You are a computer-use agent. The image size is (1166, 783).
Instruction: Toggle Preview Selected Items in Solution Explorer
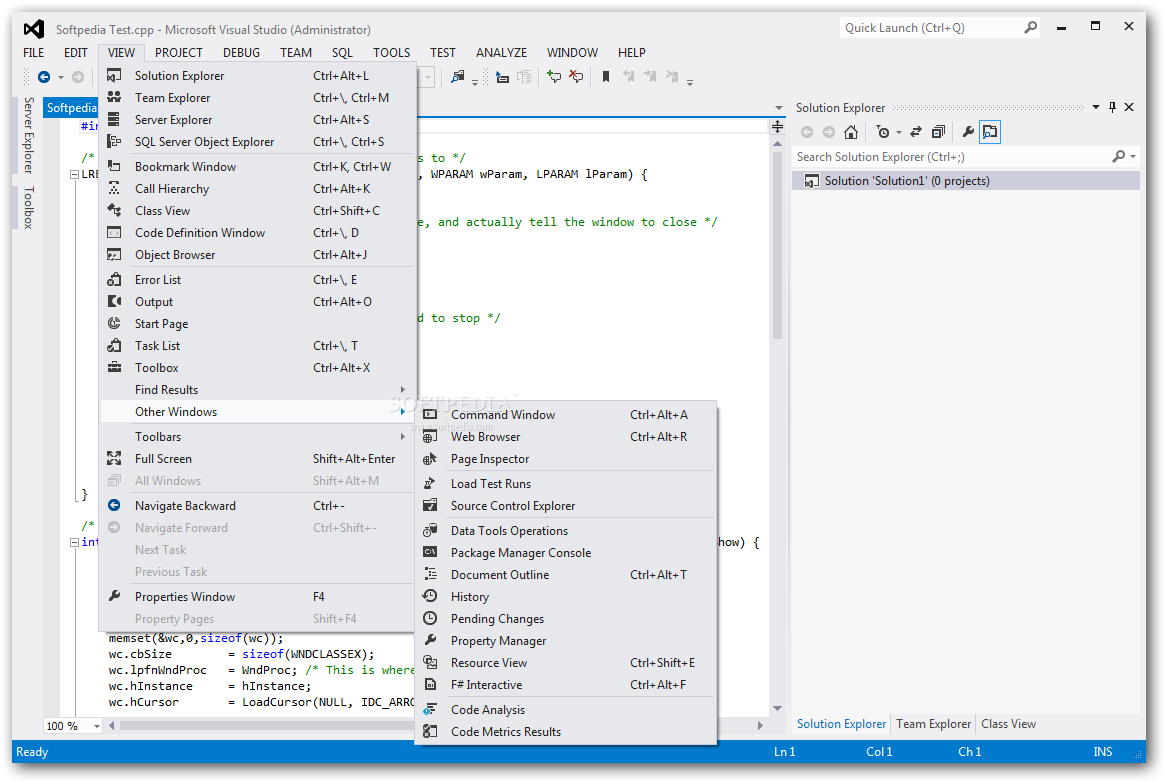click(990, 132)
